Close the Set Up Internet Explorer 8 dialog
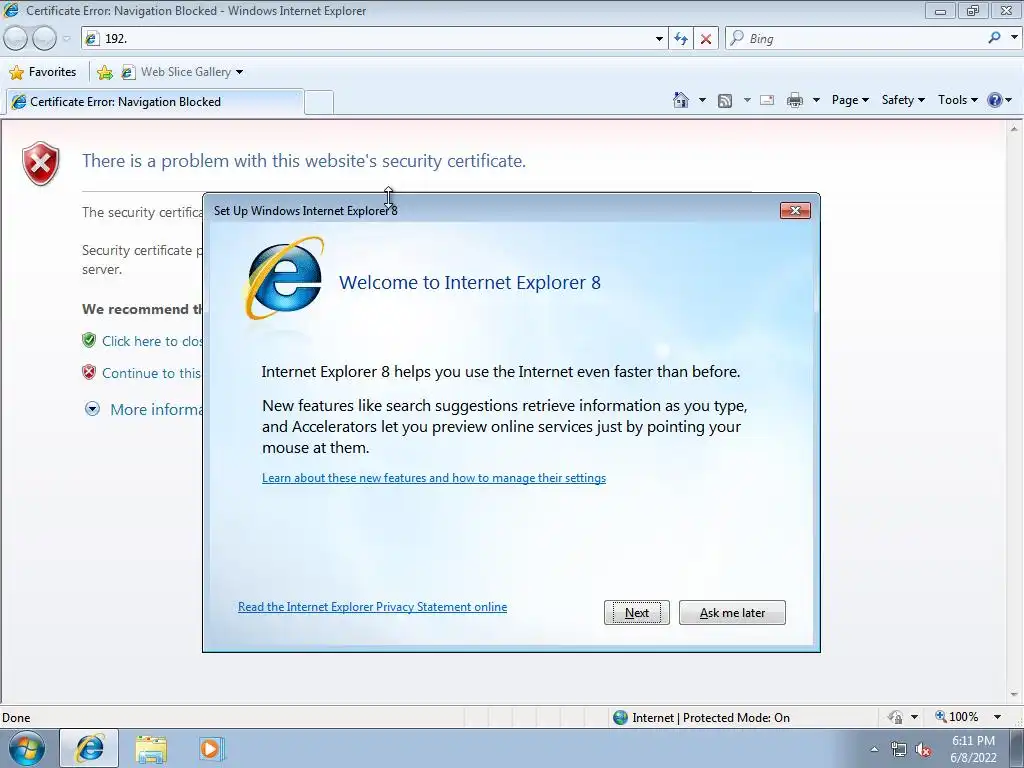This screenshot has height=768, width=1024. (x=795, y=210)
